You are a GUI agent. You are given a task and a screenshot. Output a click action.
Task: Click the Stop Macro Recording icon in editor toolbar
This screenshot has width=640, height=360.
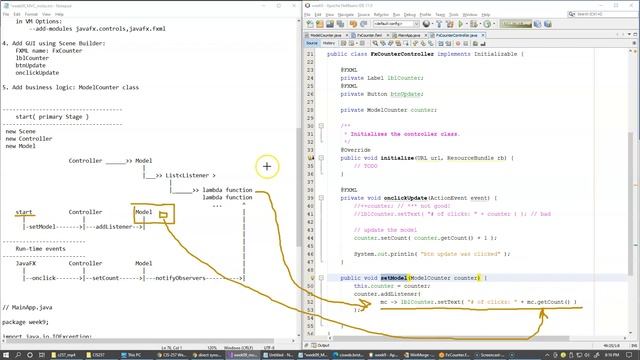(466, 43)
